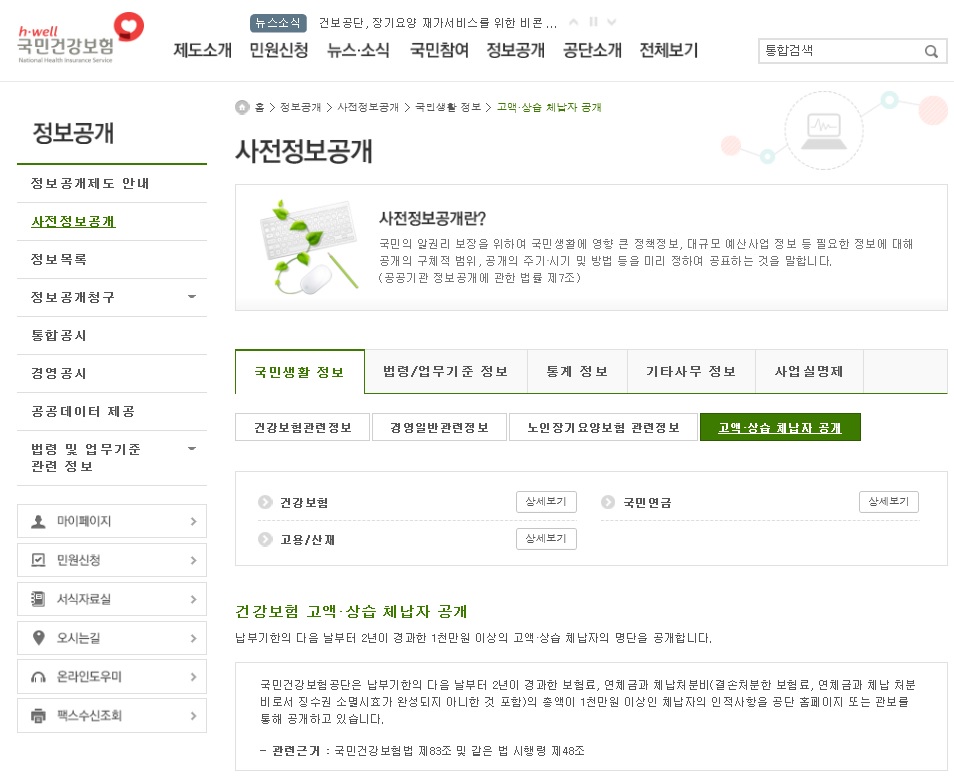The width and height of the screenshot is (954, 778).
Task: Expand 법령 및 업무기준 관련 정보 menu
Action: pos(192,449)
